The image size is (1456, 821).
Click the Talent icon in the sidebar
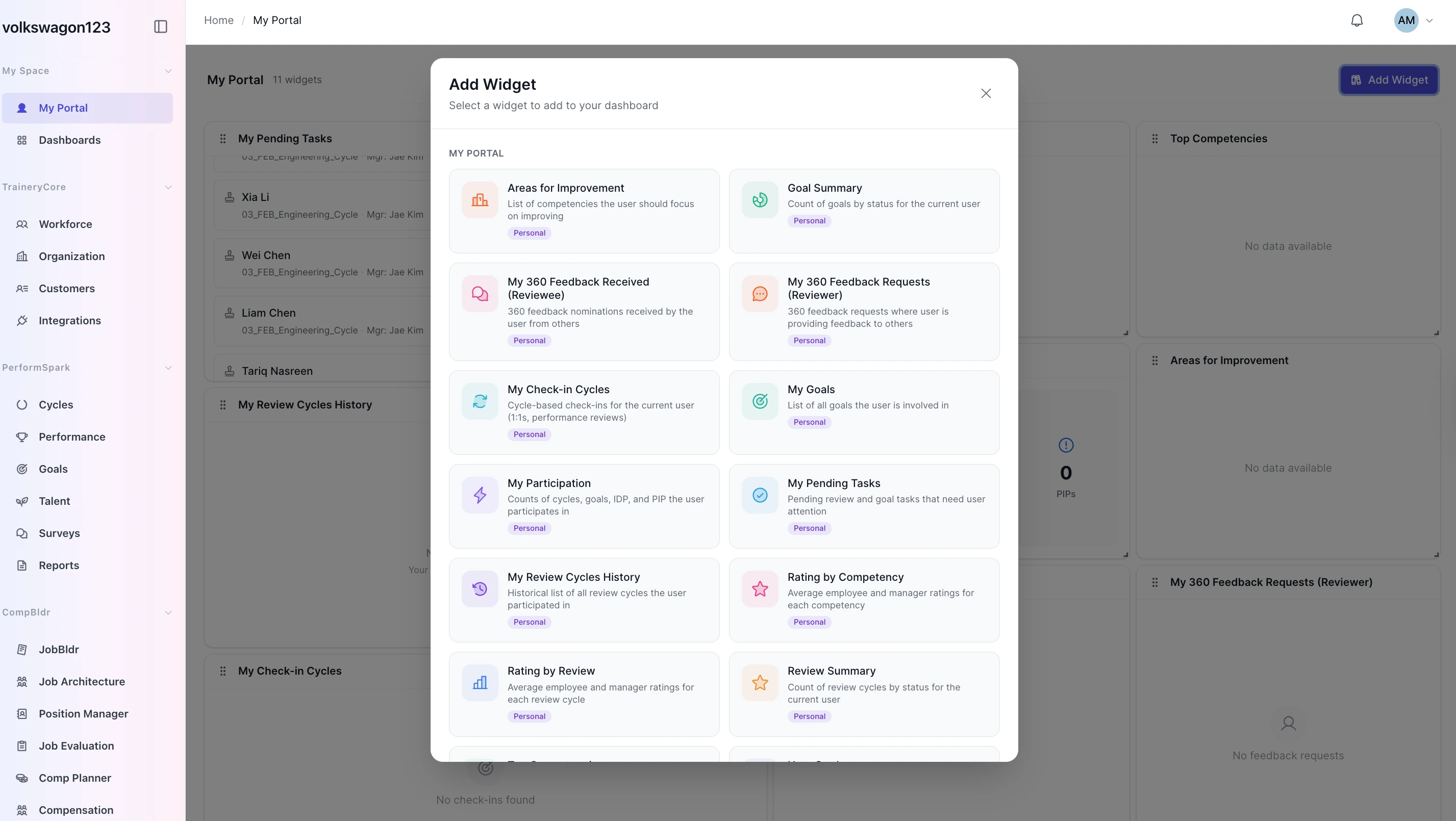[x=22, y=501]
